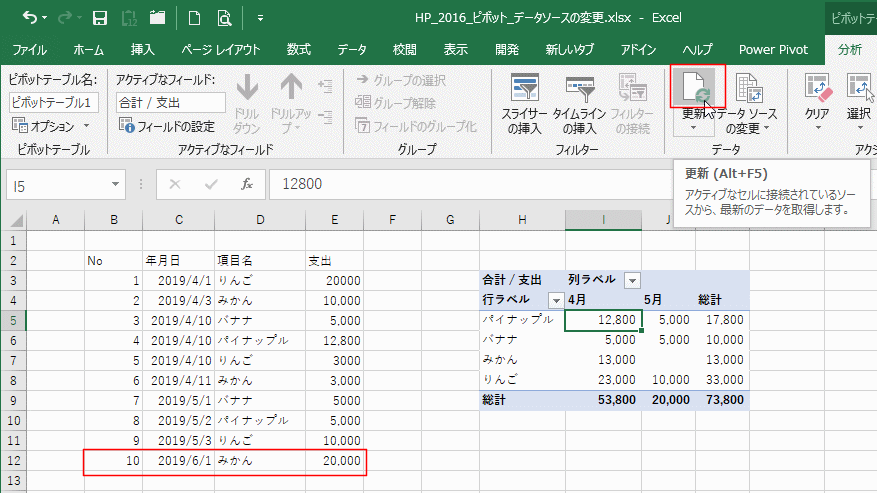Click the Insert Function fx icon

click(247, 184)
